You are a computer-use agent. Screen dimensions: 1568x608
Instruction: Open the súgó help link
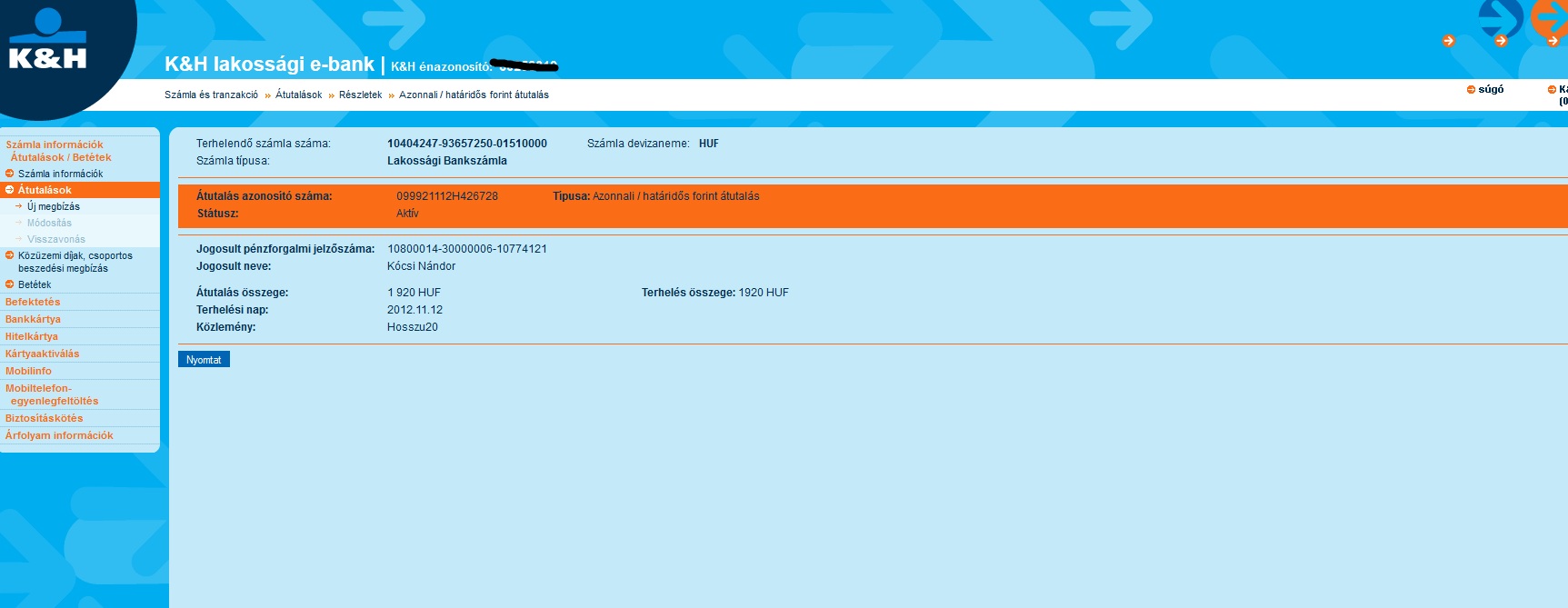(x=1491, y=90)
